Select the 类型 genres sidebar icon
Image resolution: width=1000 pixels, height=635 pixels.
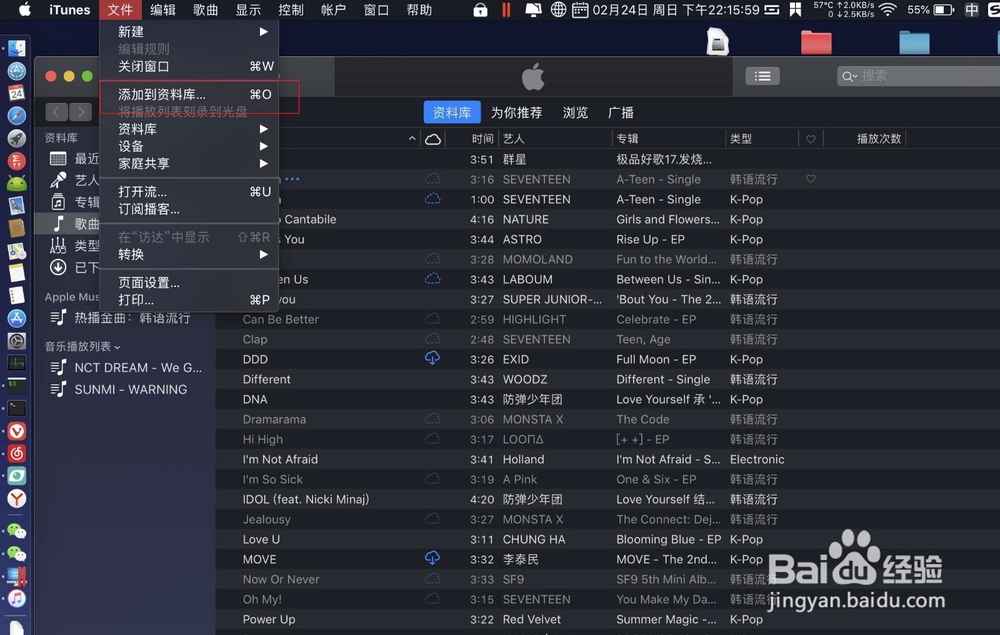tap(58, 245)
